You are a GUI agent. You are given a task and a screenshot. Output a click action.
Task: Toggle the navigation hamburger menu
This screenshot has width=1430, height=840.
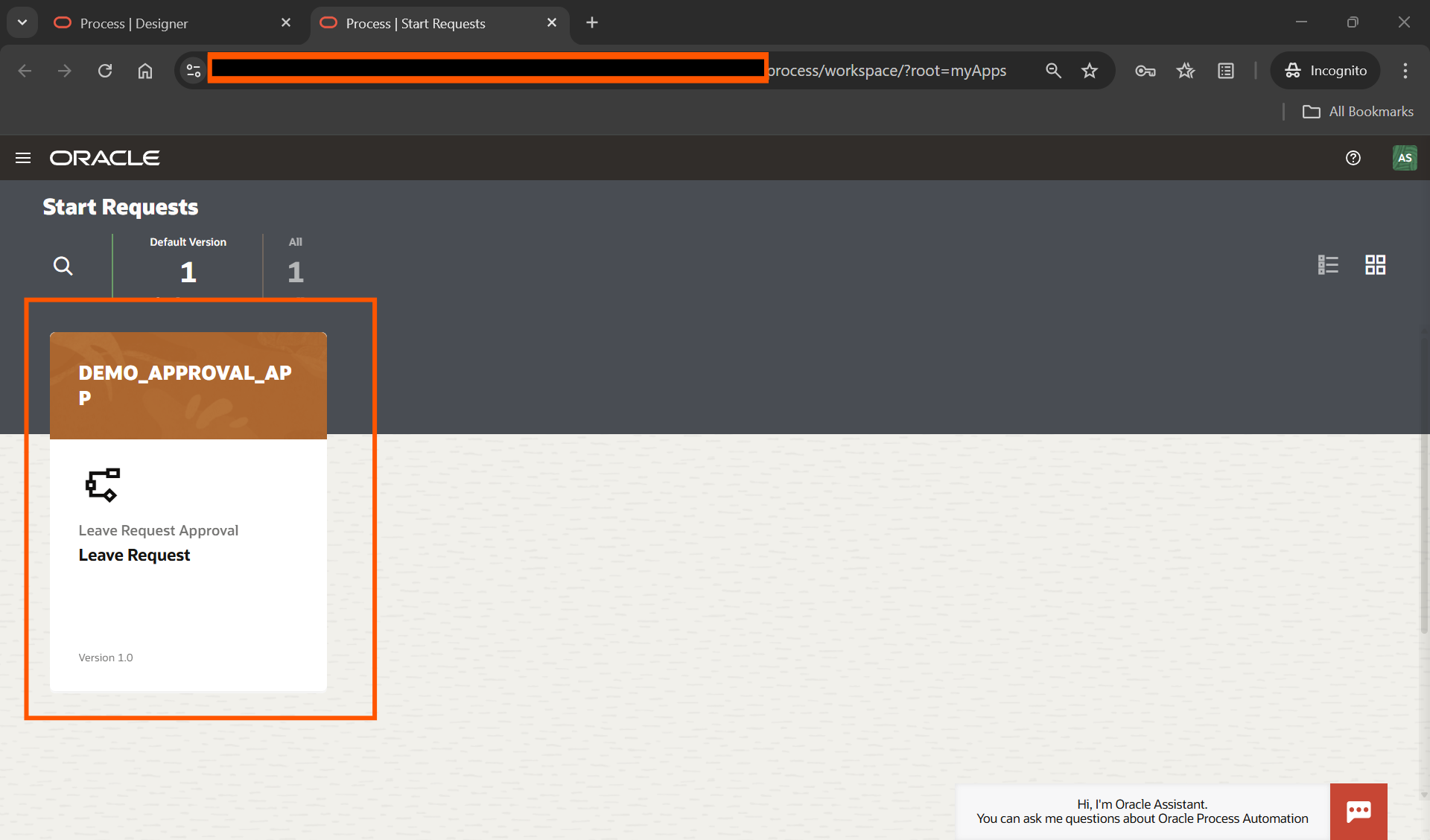[x=23, y=158]
